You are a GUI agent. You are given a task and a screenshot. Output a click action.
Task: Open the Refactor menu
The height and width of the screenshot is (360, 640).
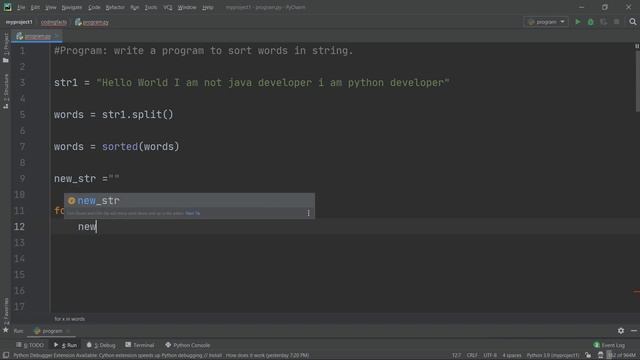click(115, 7)
